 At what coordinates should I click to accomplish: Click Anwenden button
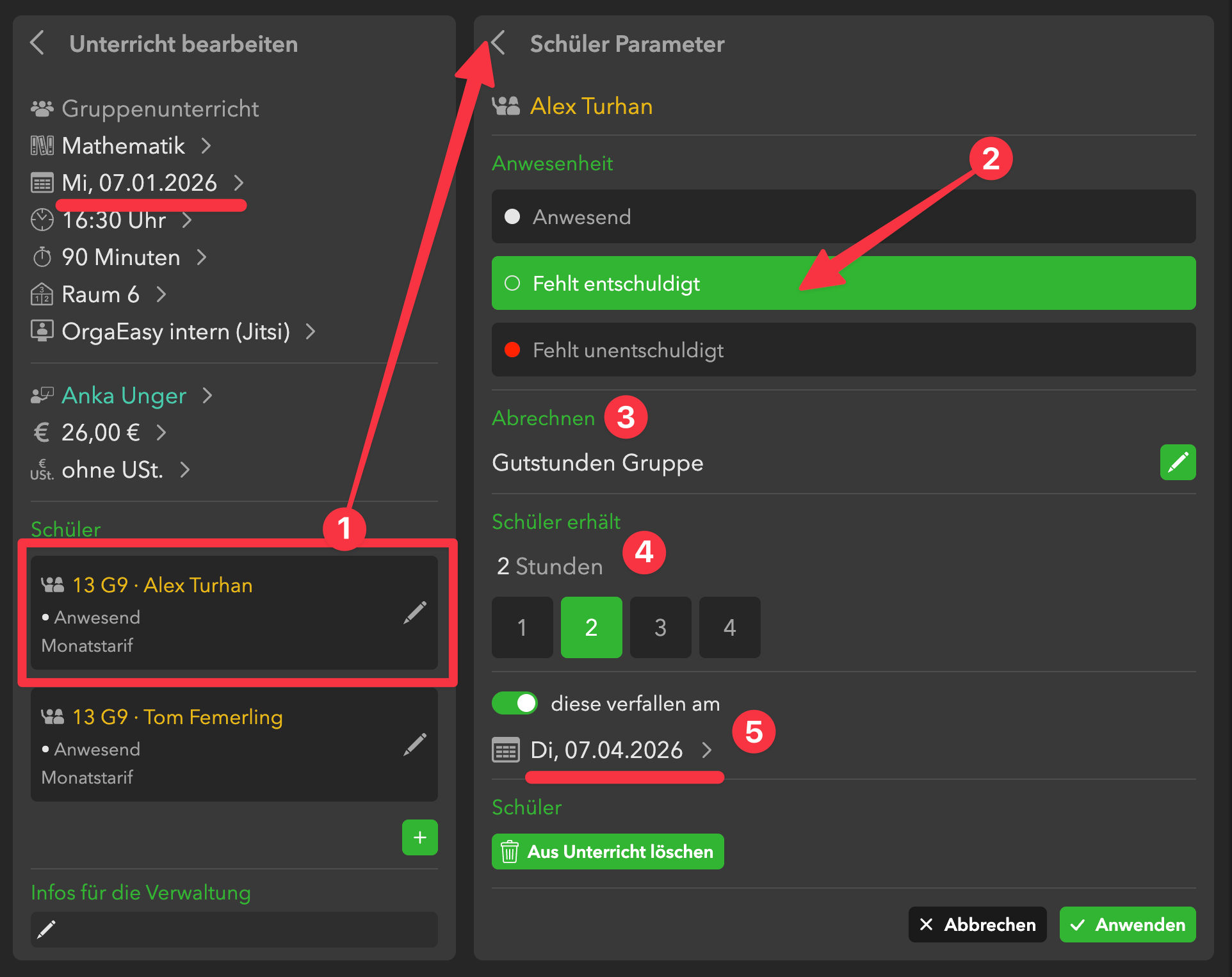1127,925
